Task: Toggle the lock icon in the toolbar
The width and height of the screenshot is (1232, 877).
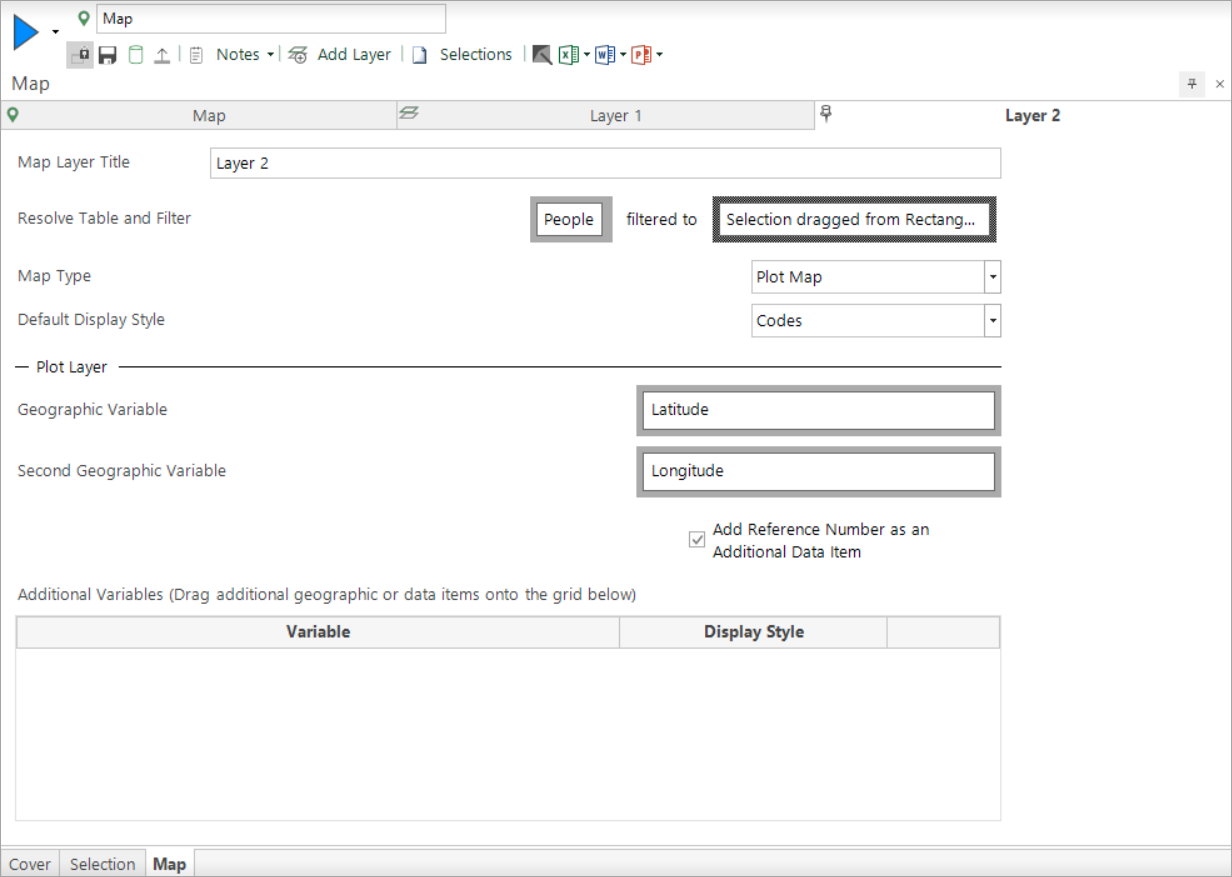Action: tap(80, 55)
